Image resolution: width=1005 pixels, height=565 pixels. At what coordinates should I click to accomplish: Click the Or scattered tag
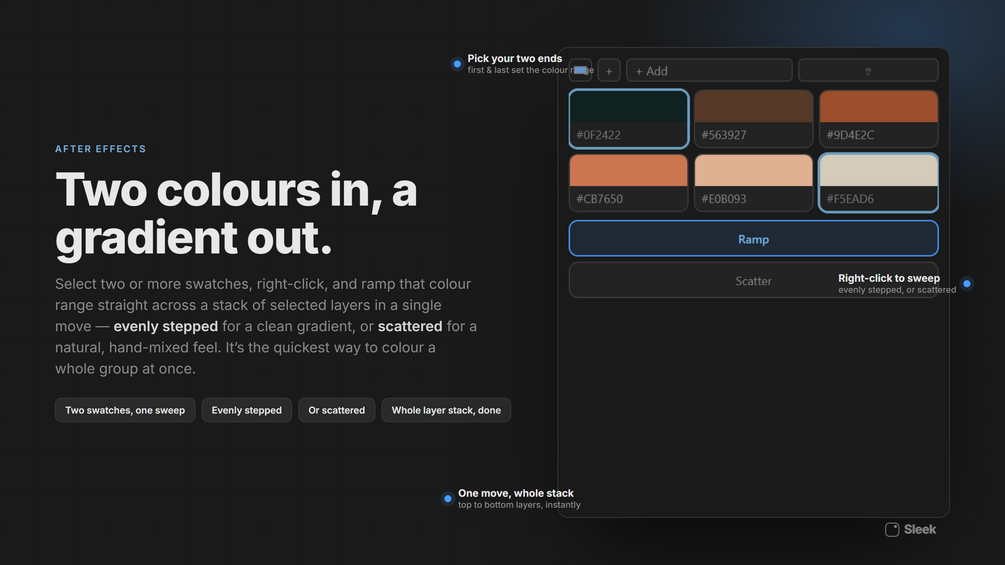click(x=336, y=410)
